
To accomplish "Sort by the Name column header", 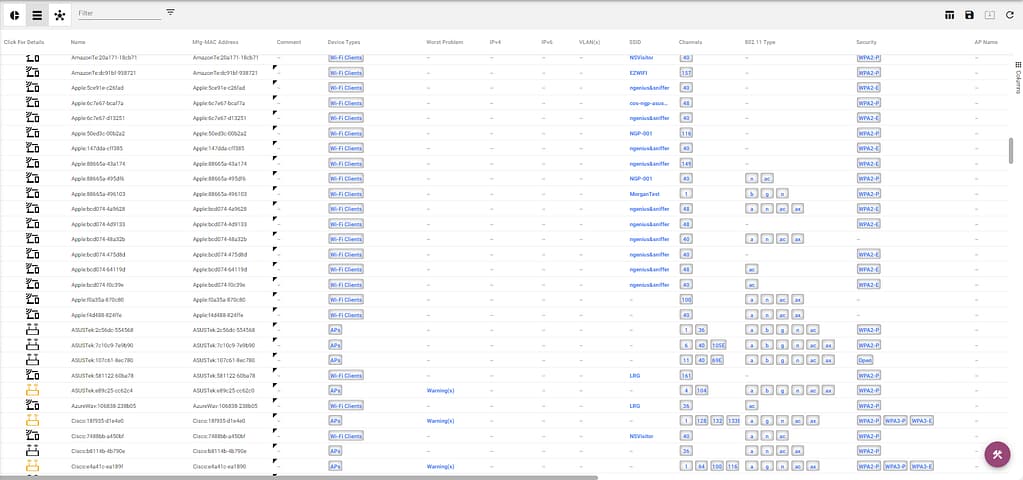I will pos(79,42).
